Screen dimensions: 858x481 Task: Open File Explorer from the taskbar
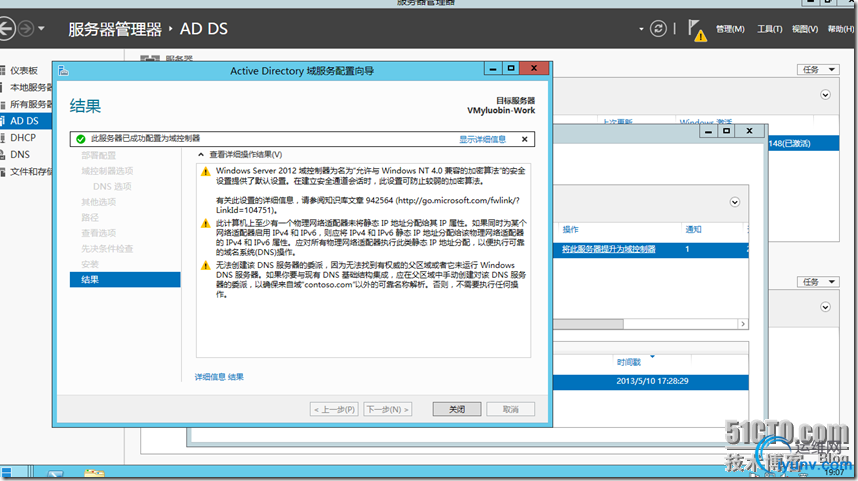pos(94,474)
